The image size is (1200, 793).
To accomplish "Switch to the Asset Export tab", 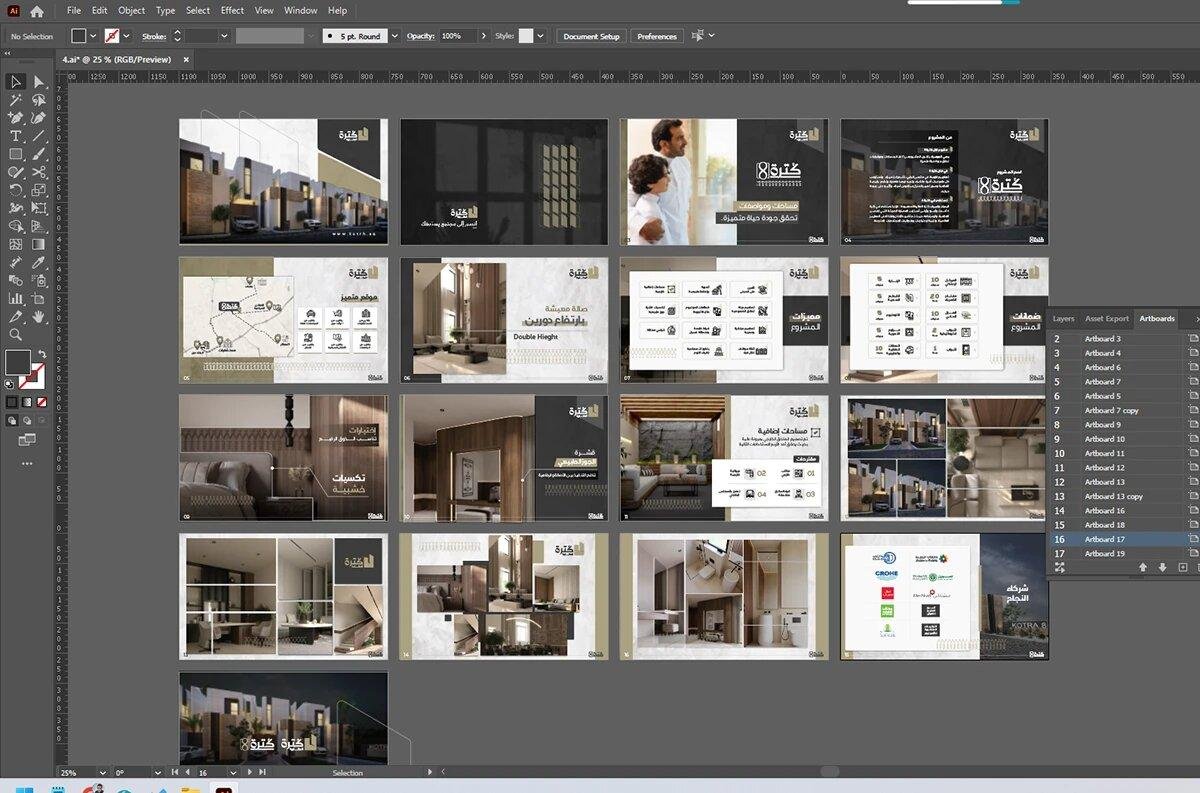I will pyautogui.click(x=1106, y=318).
